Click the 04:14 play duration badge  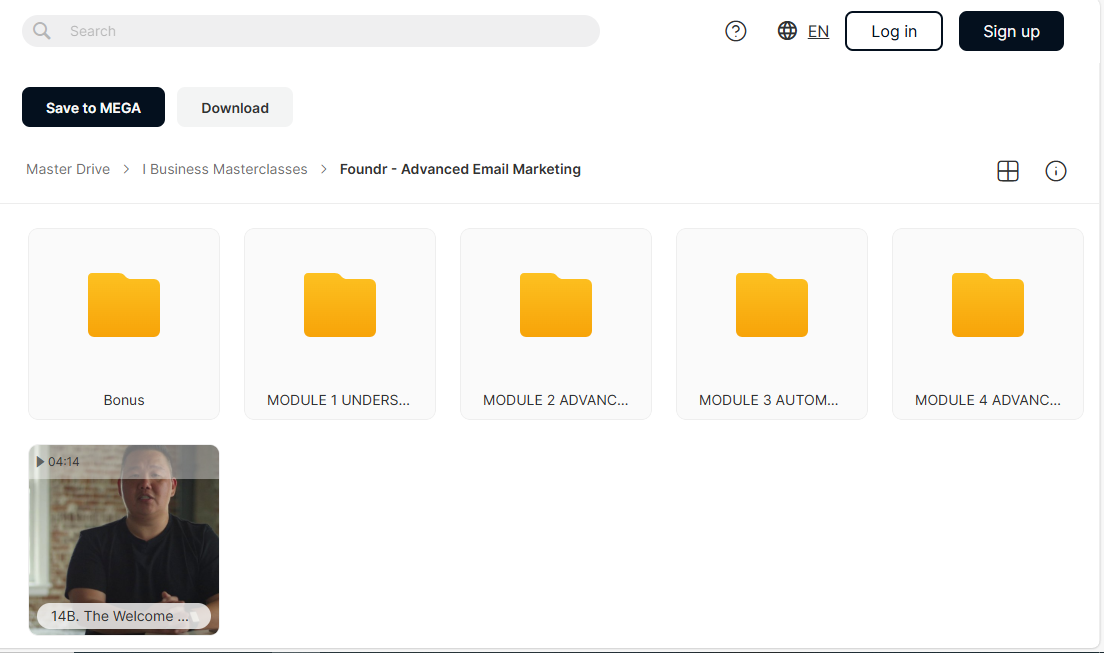click(58, 461)
